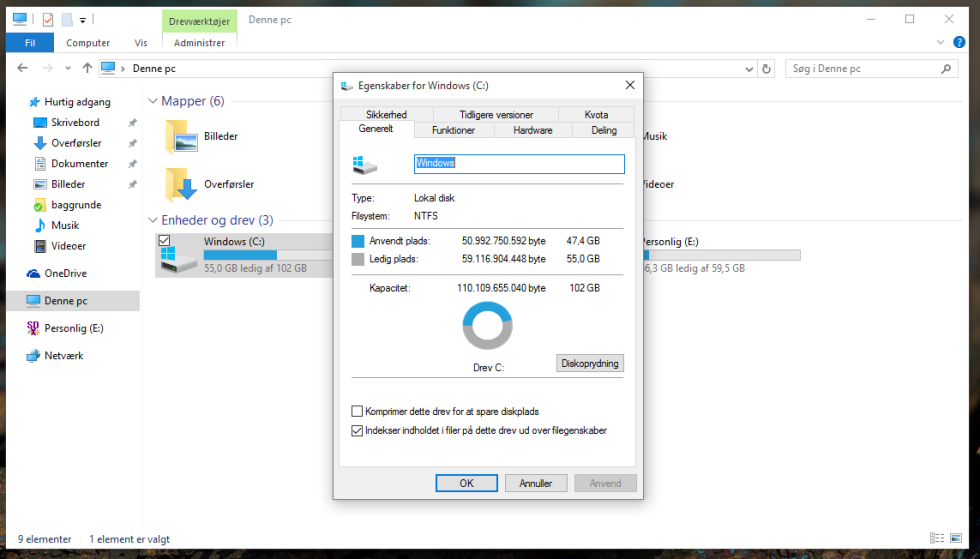Switch to the Hardware tab

click(532, 130)
